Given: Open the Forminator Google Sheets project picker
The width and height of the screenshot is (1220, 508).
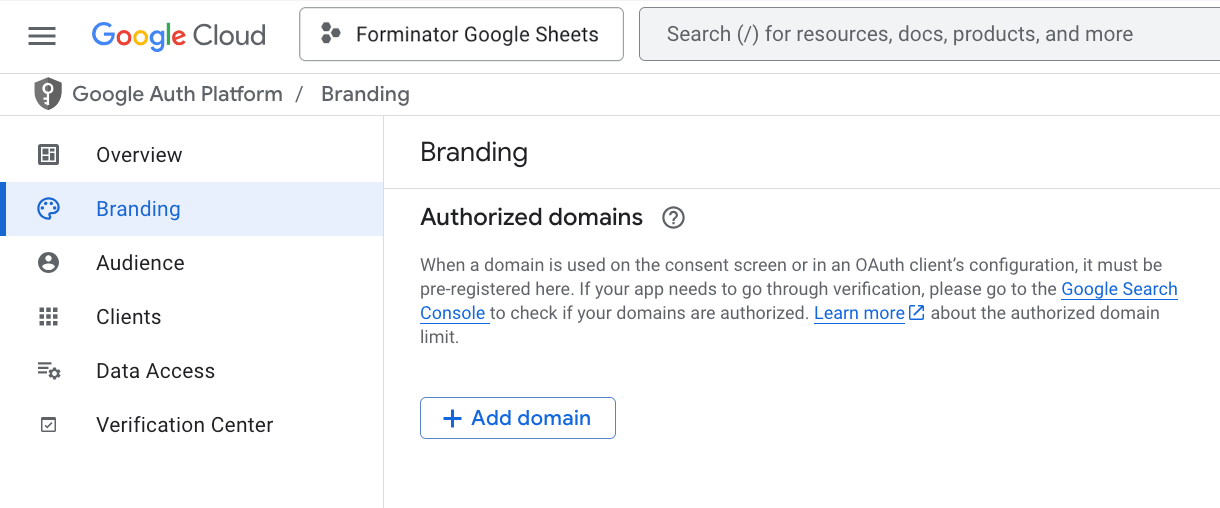Looking at the screenshot, I should (461, 34).
